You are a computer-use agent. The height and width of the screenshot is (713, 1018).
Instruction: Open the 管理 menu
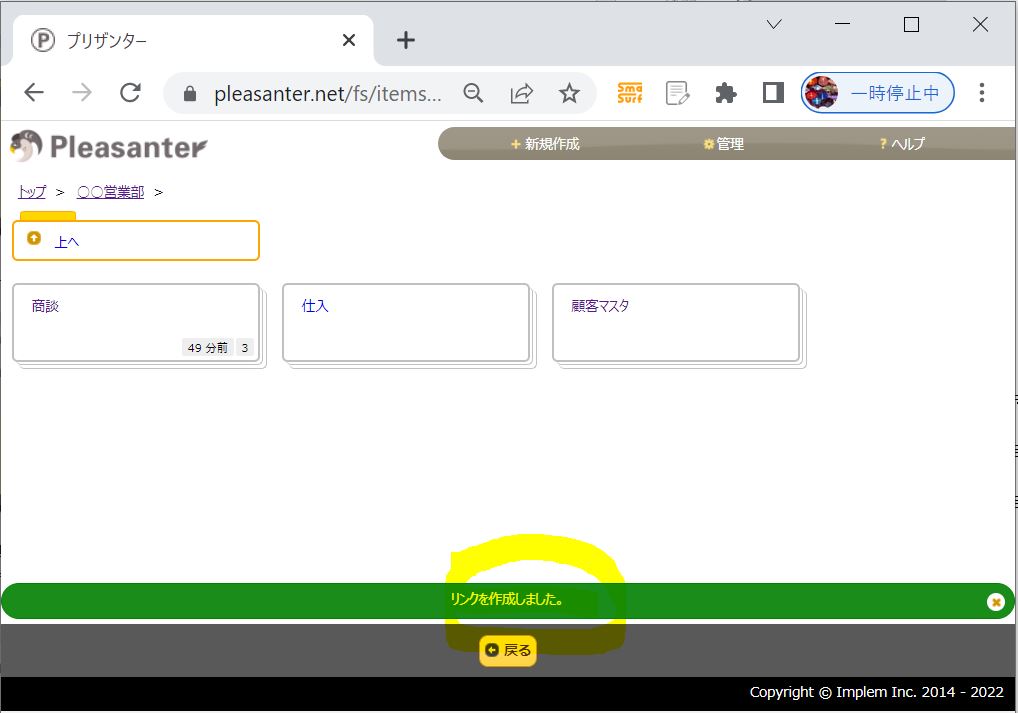coord(723,144)
